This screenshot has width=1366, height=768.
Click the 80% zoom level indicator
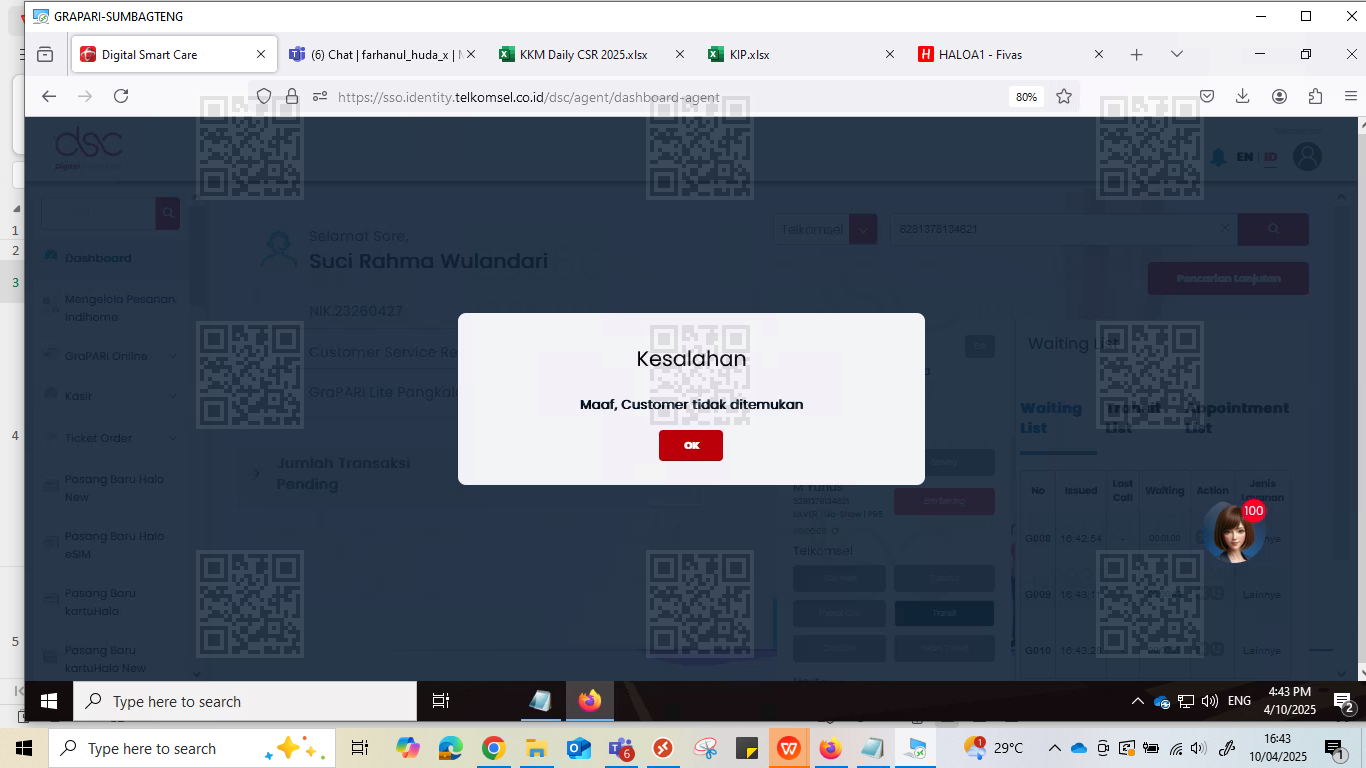point(1026,97)
